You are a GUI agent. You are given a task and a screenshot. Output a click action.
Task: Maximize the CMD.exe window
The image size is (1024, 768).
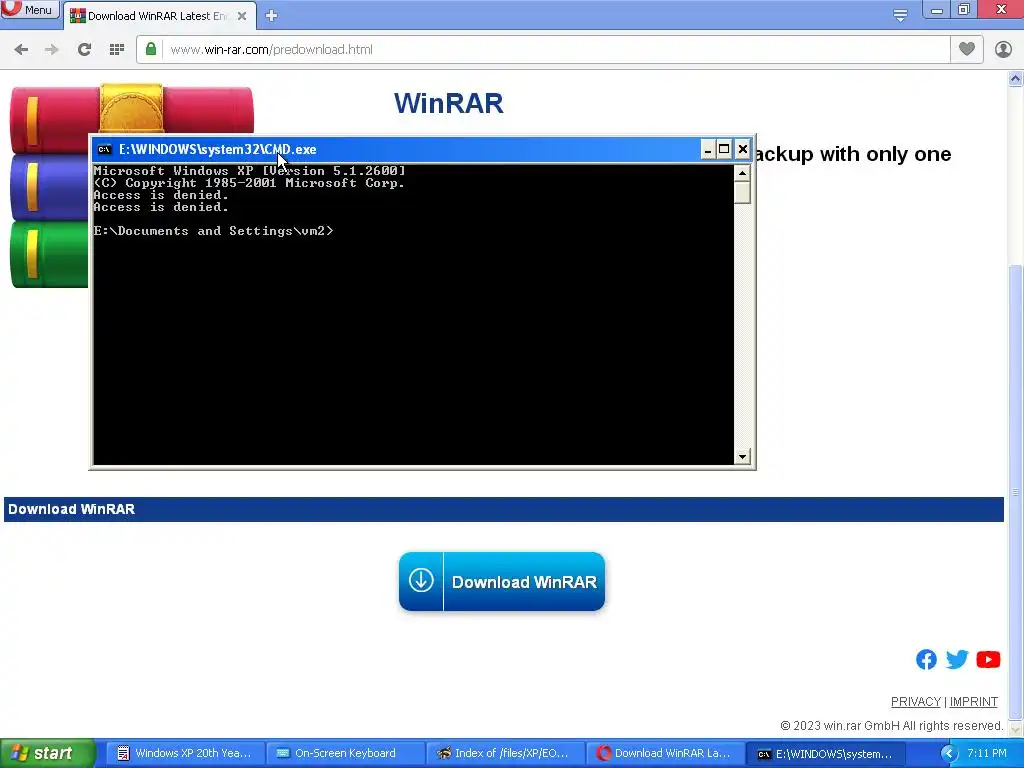click(724, 150)
